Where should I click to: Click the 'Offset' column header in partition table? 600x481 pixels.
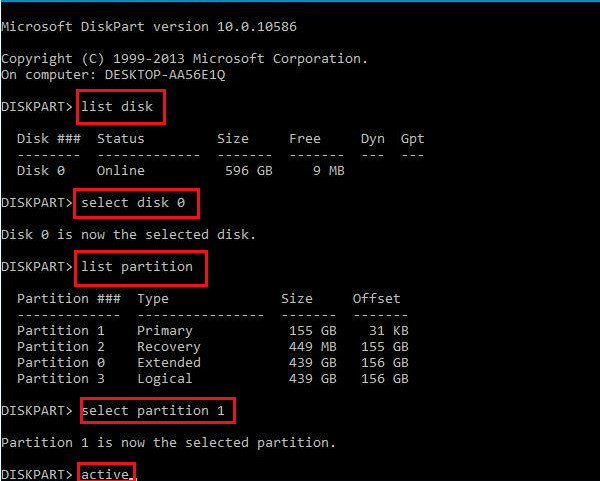[x=376, y=299]
